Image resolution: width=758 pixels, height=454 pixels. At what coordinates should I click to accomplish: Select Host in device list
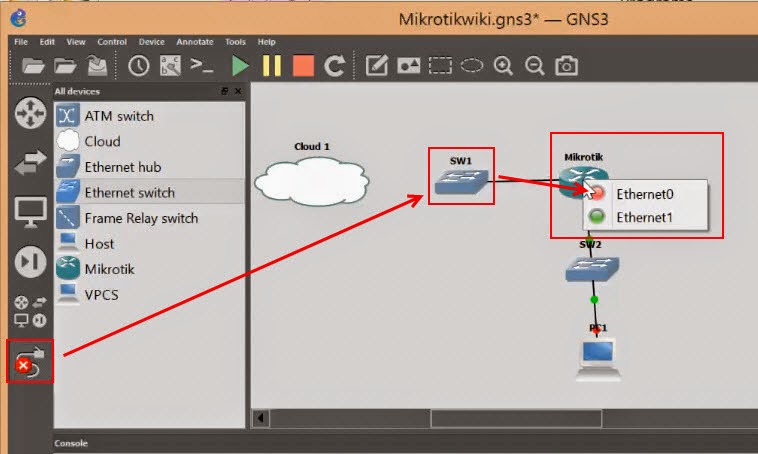click(149, 244)
